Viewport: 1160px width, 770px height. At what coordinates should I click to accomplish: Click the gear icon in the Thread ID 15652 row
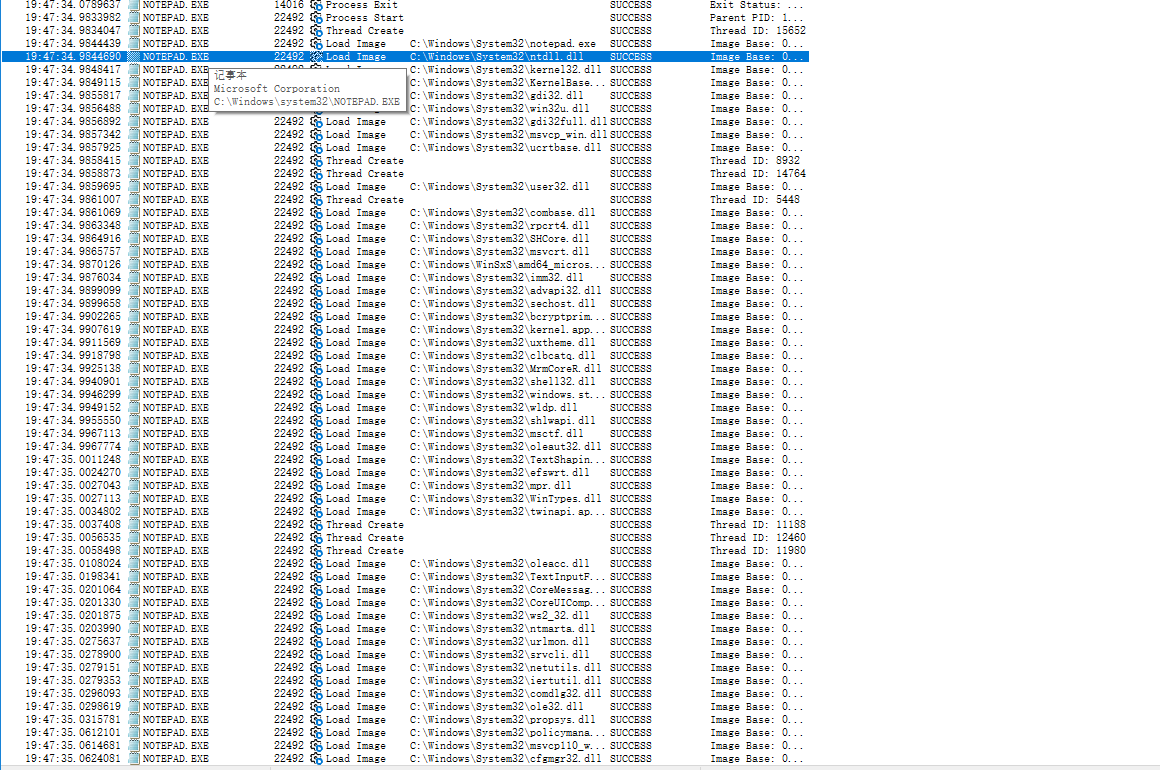(x=317, y=31)
